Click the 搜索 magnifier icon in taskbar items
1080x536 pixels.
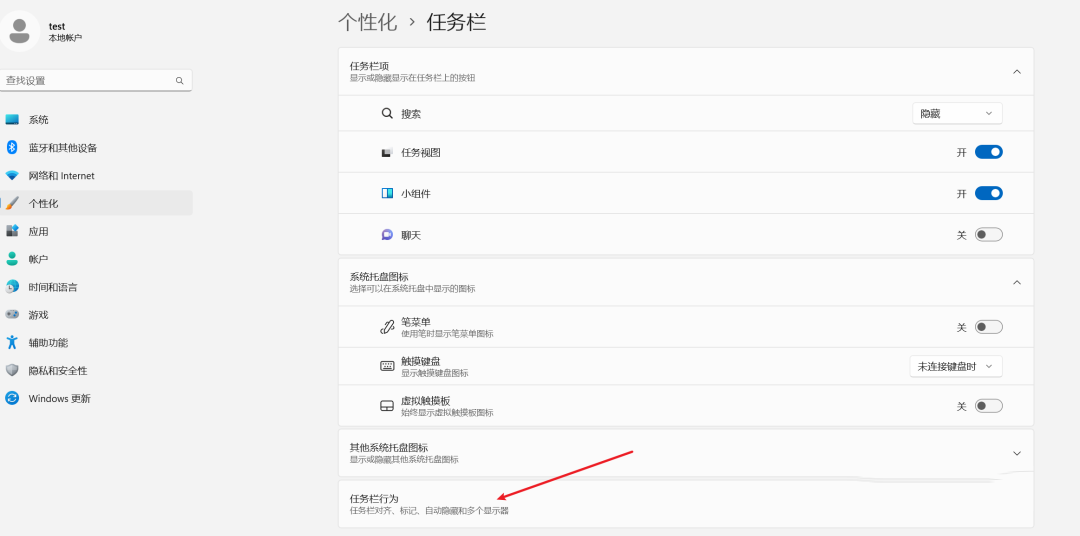point(387,113)
